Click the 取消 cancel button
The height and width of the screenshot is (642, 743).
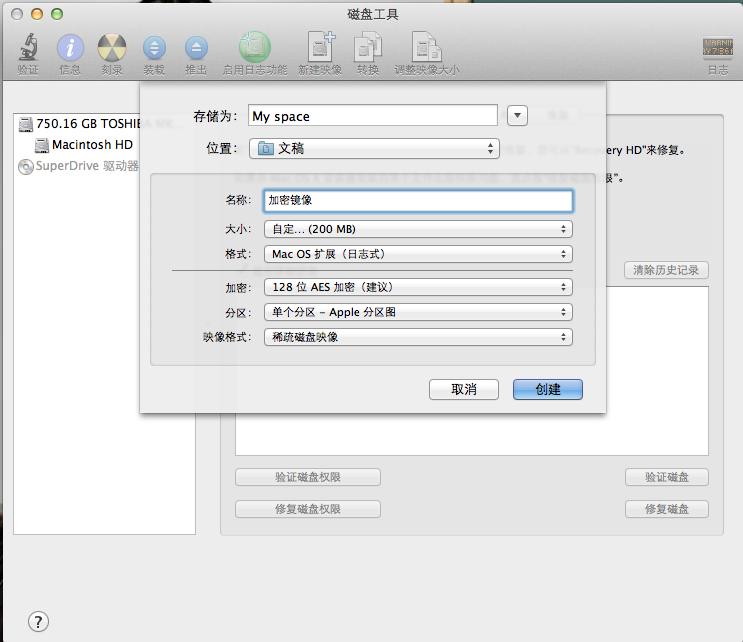pos(463,389)
